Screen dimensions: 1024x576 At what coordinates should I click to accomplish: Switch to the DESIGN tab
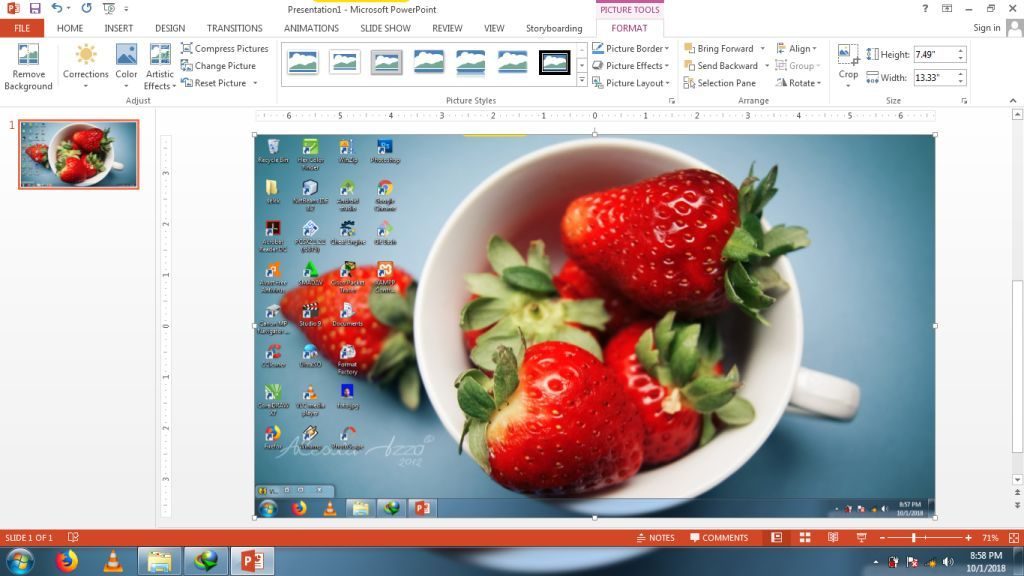tap(170, 28)
